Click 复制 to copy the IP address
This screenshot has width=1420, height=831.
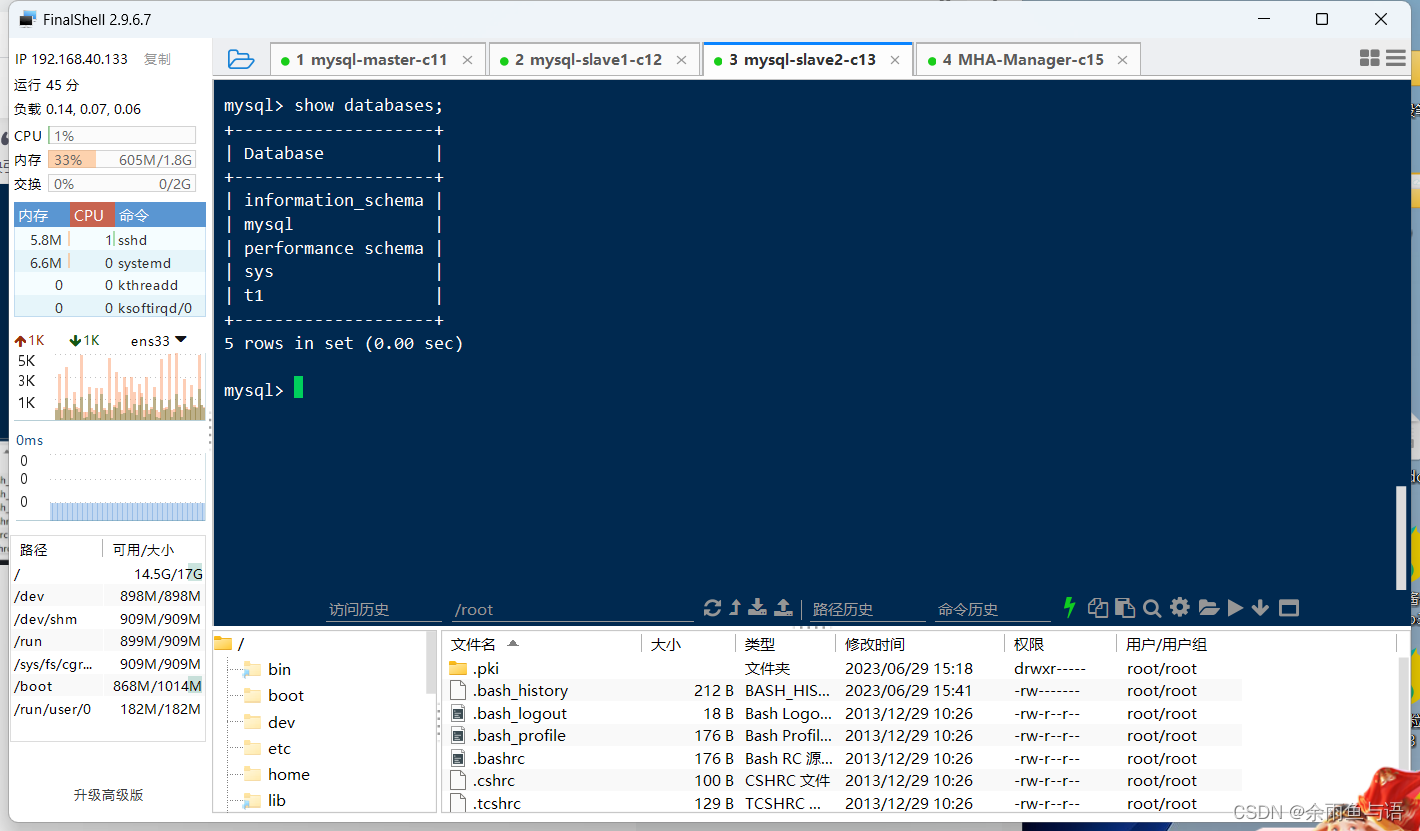pyautogui.click(x=156, y=59)
